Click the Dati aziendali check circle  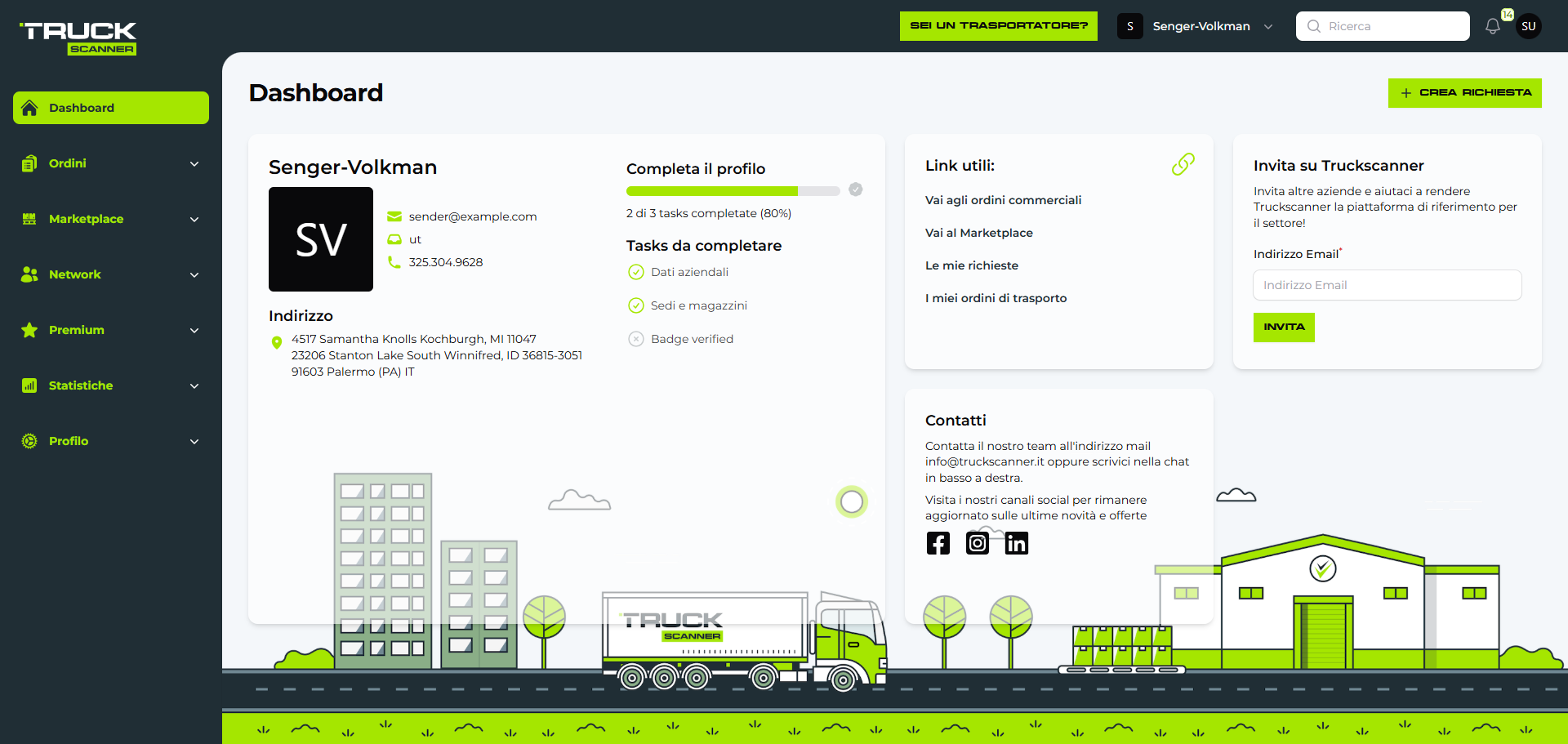[x=636, y=272]
